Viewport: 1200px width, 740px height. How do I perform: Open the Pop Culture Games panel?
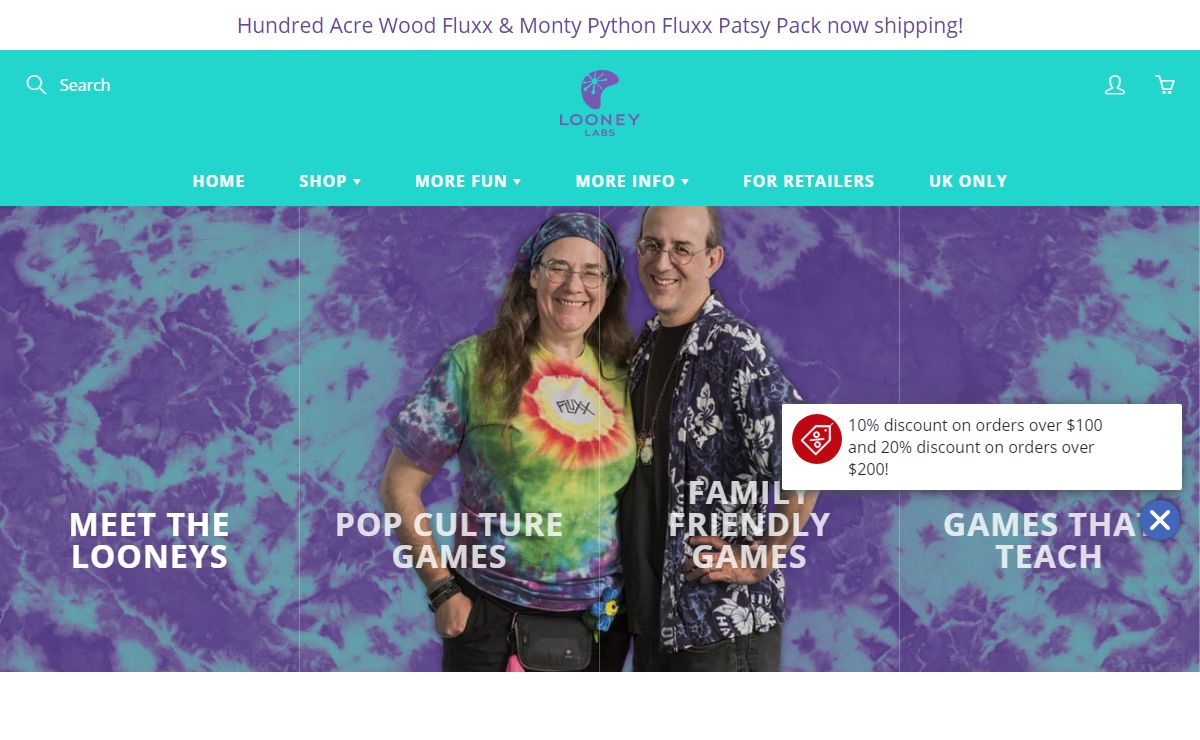pyautogui.click(x=450, y=439)
